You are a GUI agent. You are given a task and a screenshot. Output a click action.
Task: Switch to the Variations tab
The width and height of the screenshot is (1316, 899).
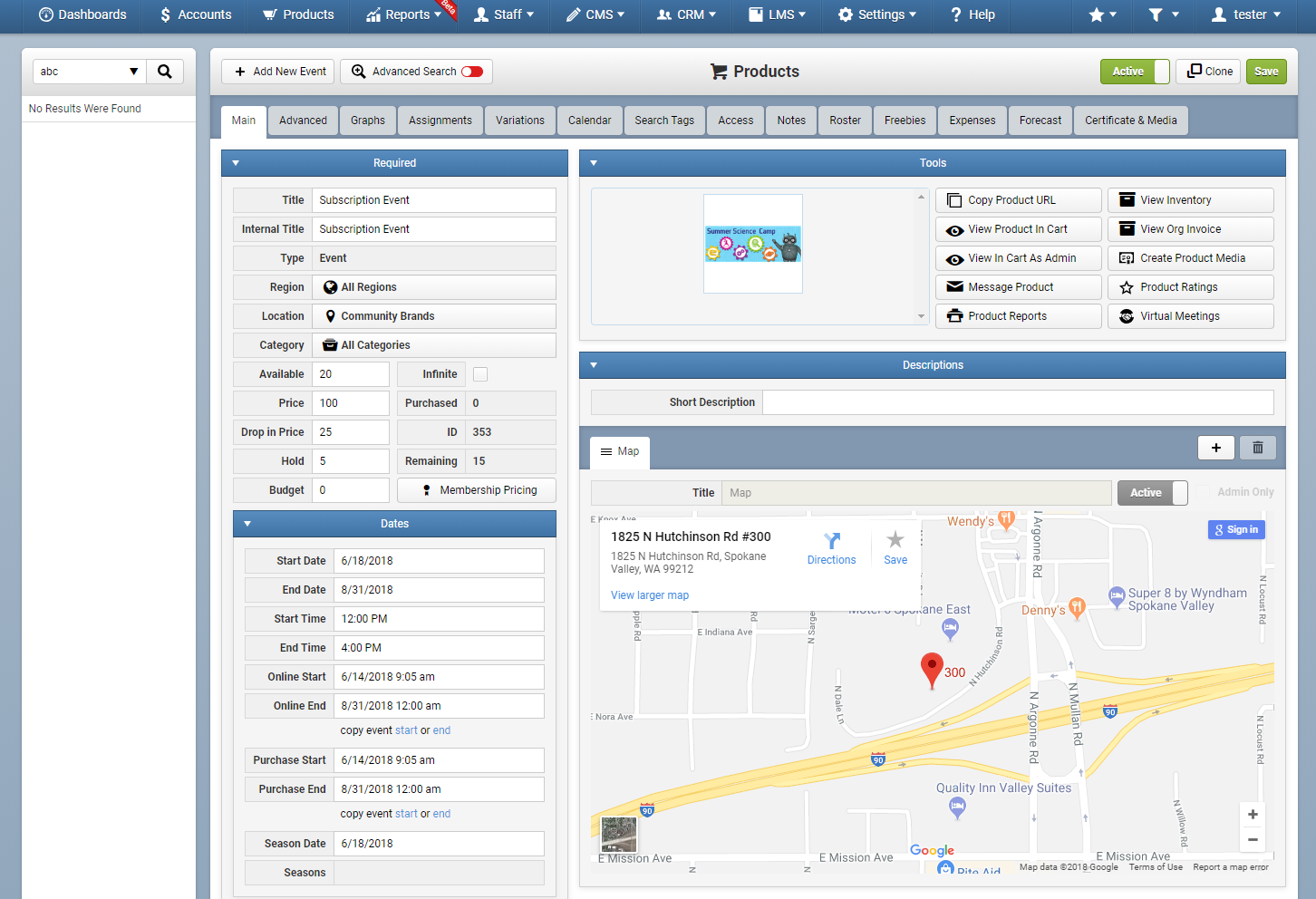click(x=520, y=121)
